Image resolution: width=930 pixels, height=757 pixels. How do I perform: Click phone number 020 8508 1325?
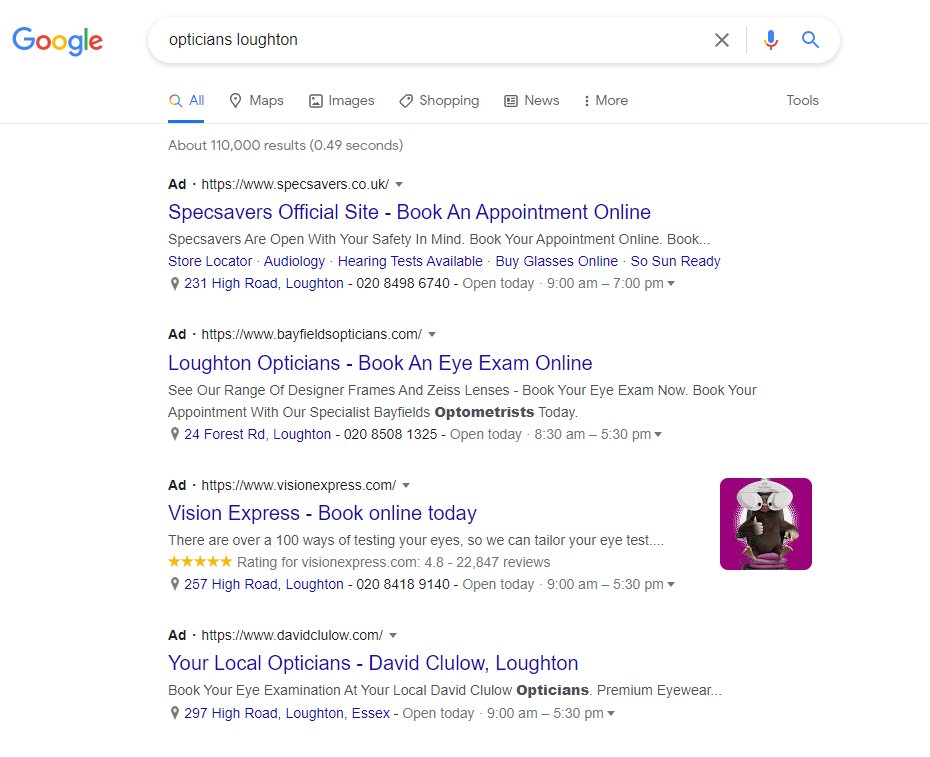[x=390, y=434]
